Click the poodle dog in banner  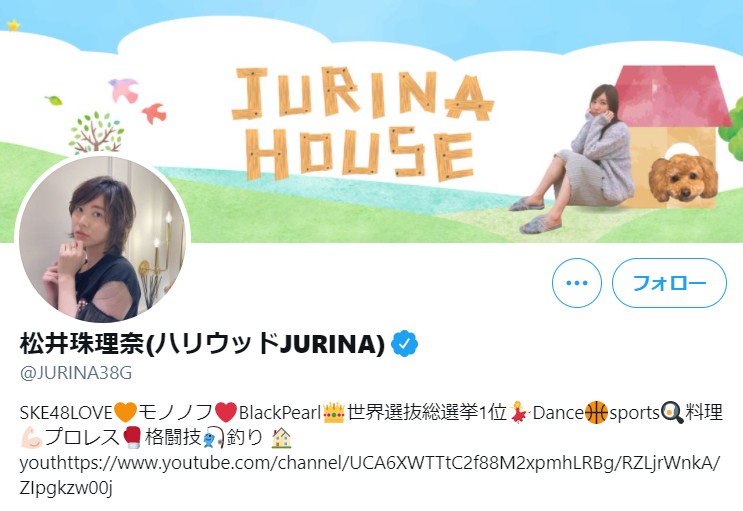pos(683,178)
